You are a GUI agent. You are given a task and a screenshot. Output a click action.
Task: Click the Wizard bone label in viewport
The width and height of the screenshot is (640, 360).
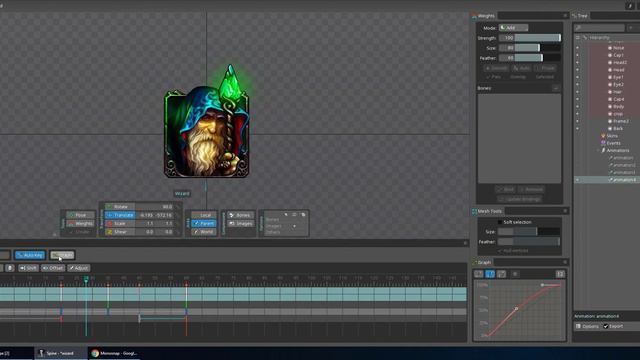pyautogui.click(x=182, y=193)
